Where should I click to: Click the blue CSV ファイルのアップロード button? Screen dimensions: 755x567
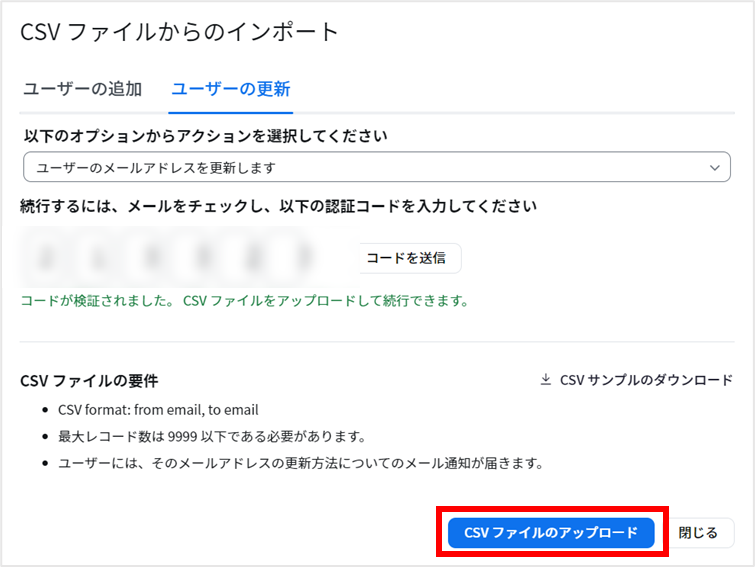[x=551, y=532]
